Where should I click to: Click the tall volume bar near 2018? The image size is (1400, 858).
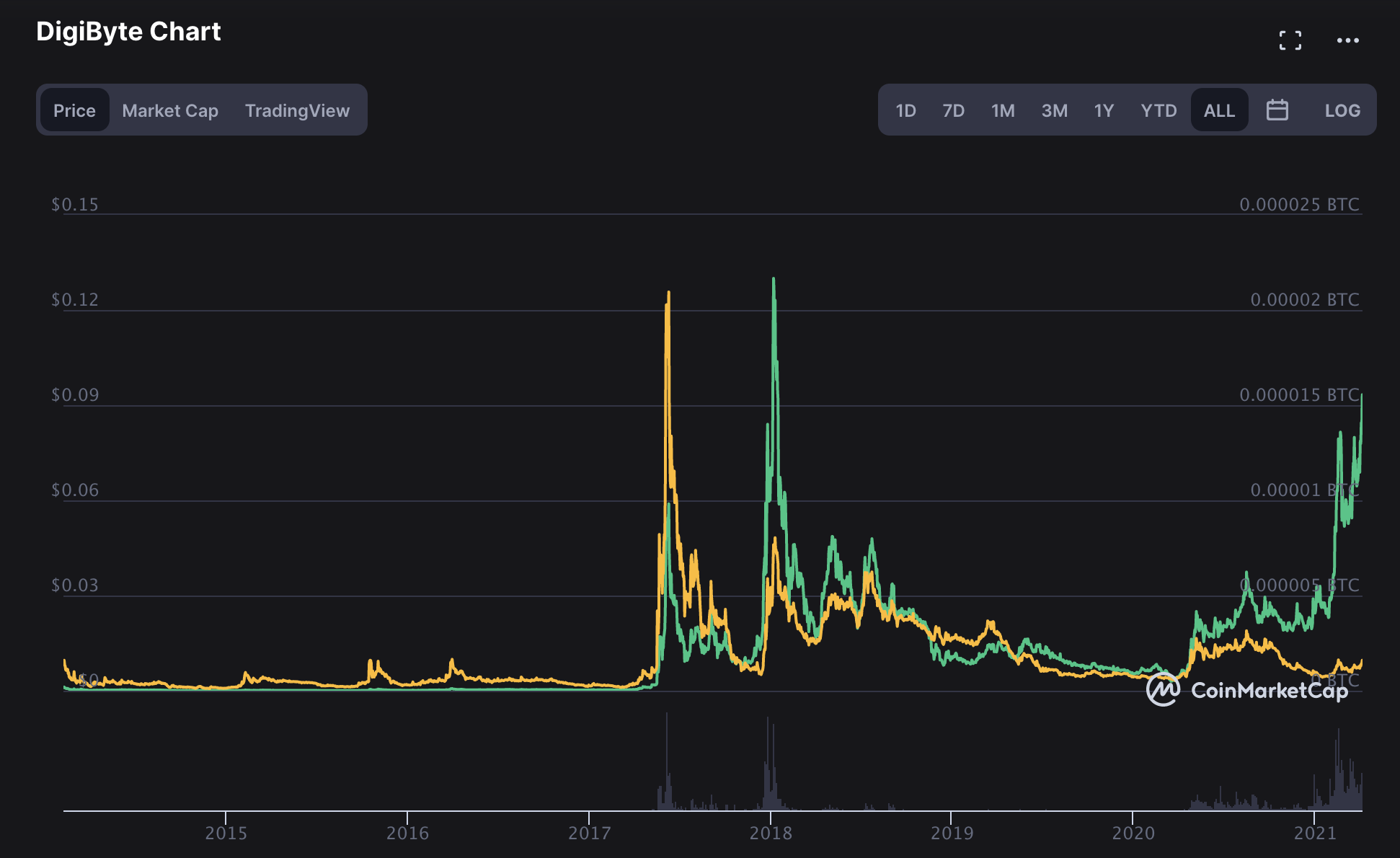coord(768,763)
